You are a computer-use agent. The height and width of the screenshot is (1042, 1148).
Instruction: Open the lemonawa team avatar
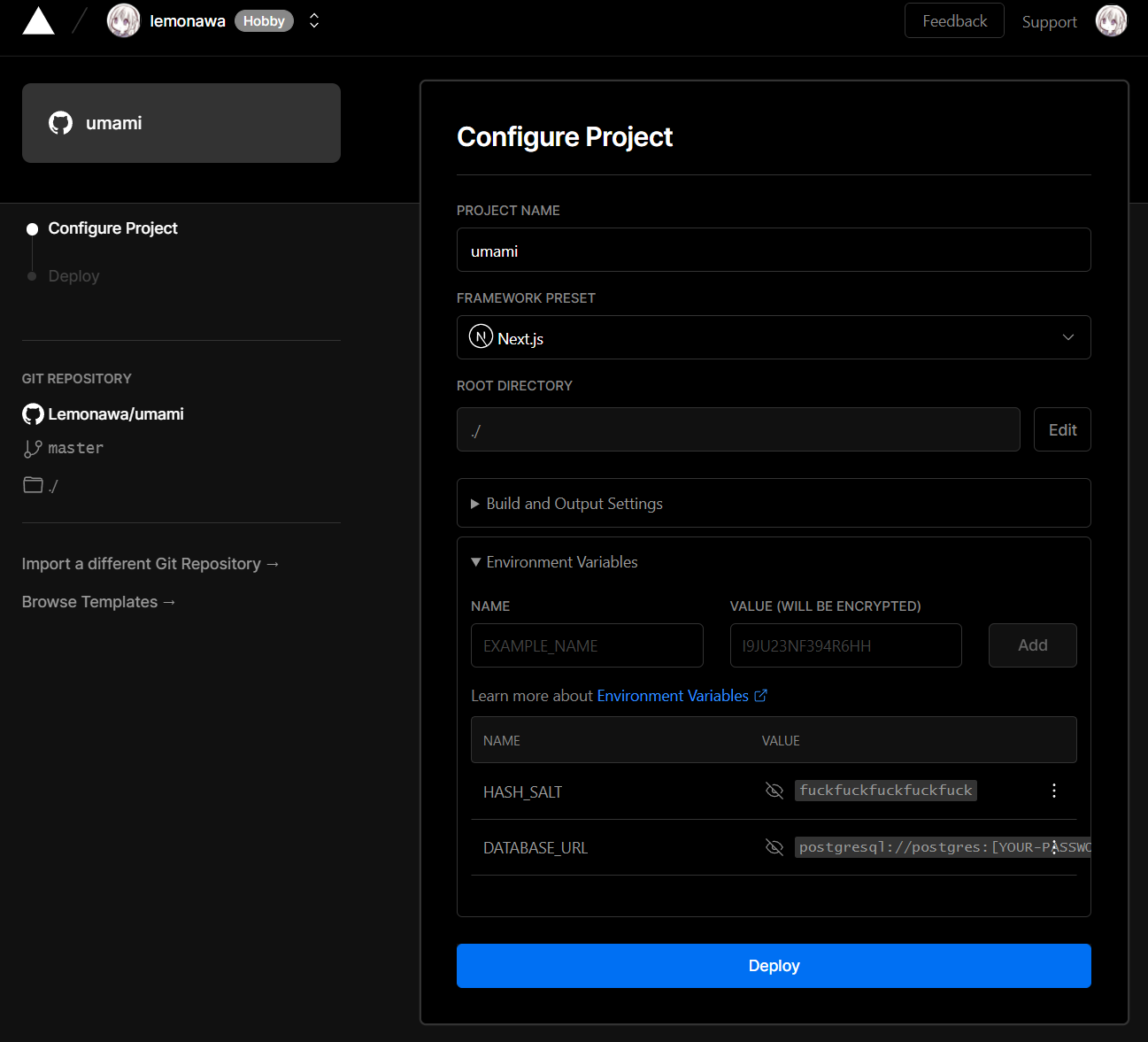(x=123, y=20)
